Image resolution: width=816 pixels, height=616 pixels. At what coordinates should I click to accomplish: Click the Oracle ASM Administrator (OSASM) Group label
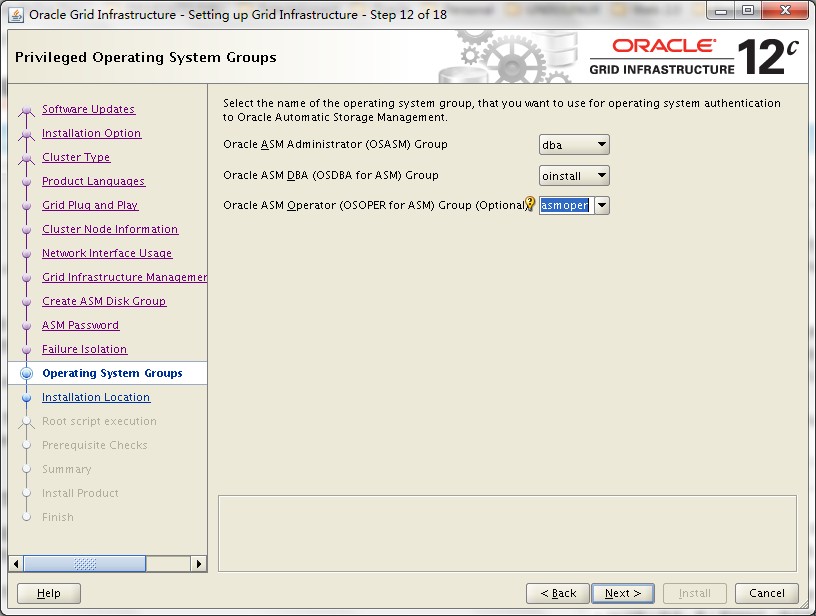click(335, 144)
